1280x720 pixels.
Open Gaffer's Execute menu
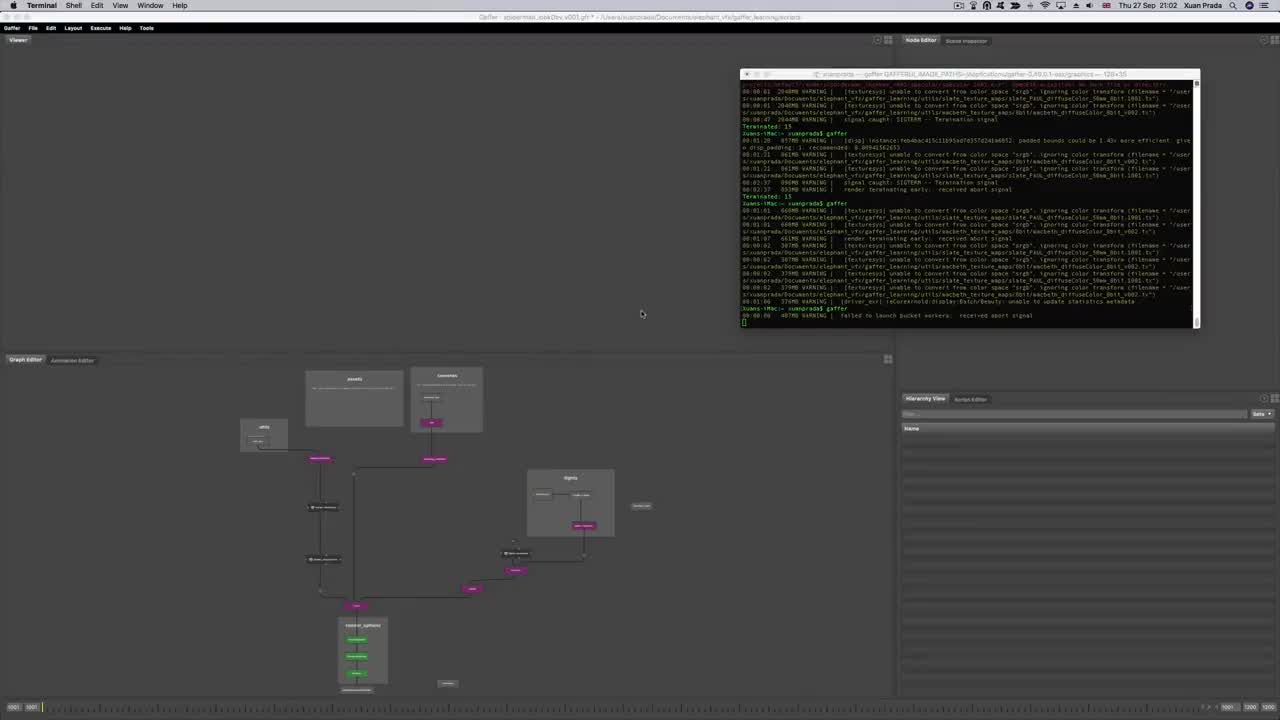[x=101, y=28]
